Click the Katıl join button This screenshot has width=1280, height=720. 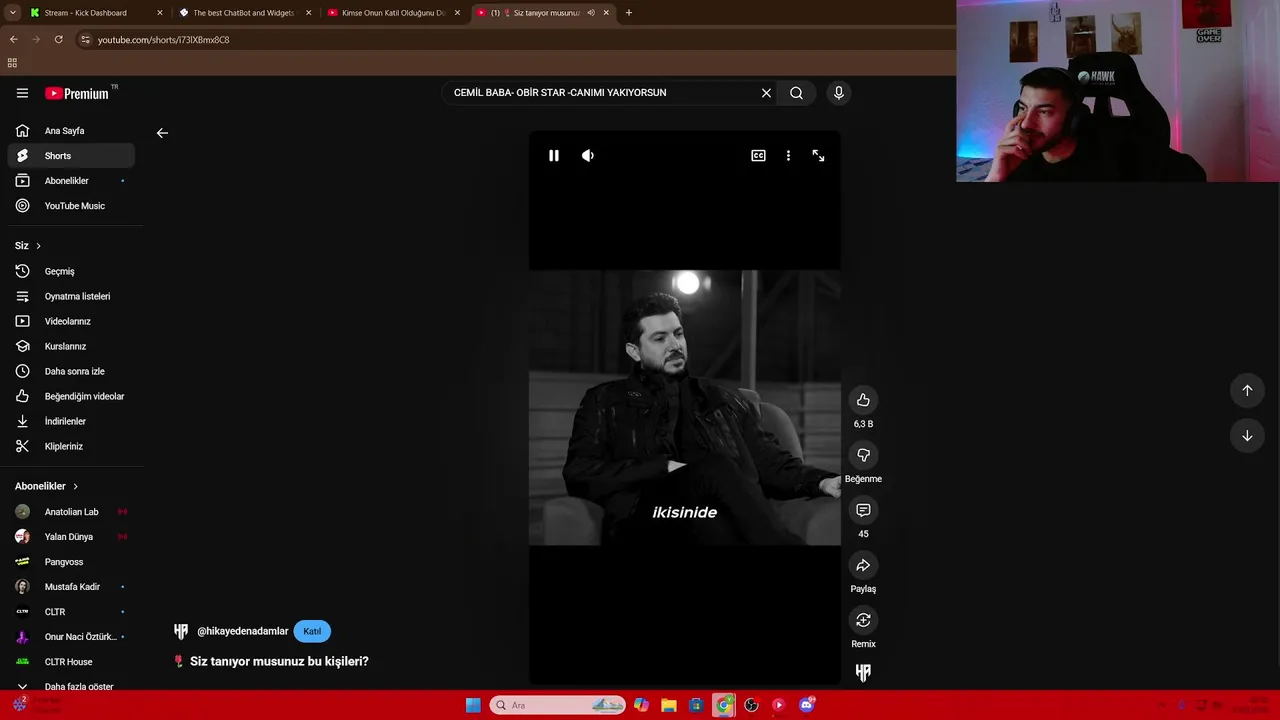click(312, 632)
